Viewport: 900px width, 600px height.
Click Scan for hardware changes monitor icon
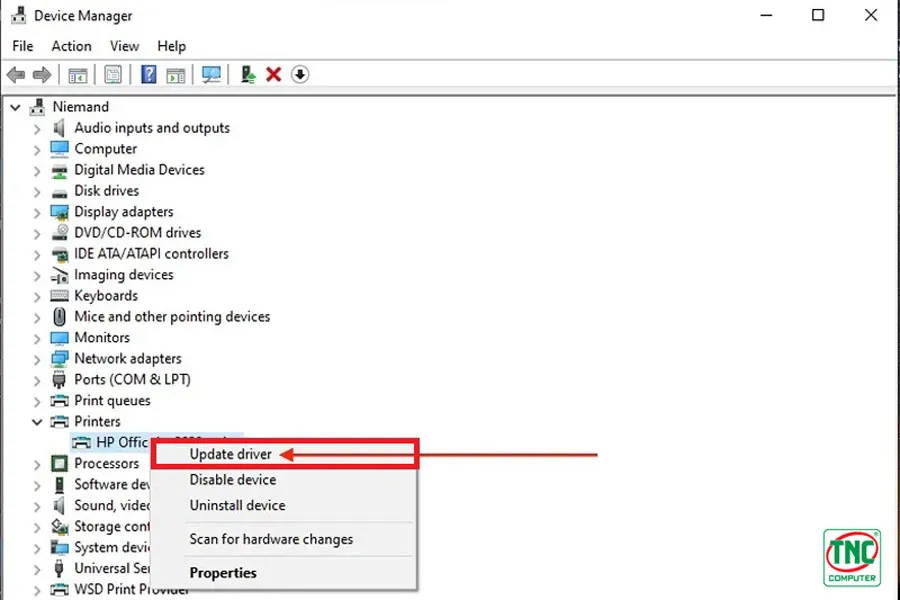[211, 75]
